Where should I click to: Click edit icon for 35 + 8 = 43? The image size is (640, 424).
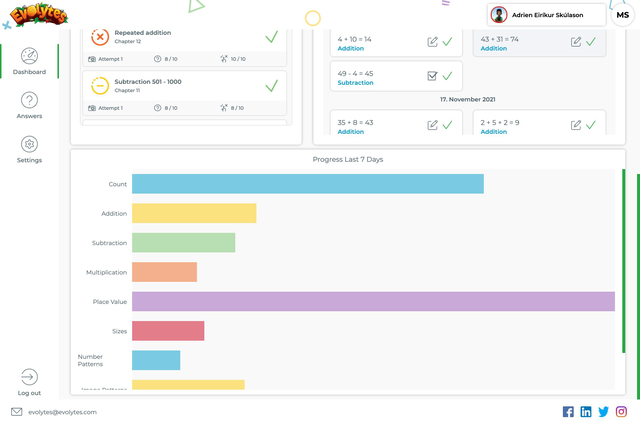[433, 125]
